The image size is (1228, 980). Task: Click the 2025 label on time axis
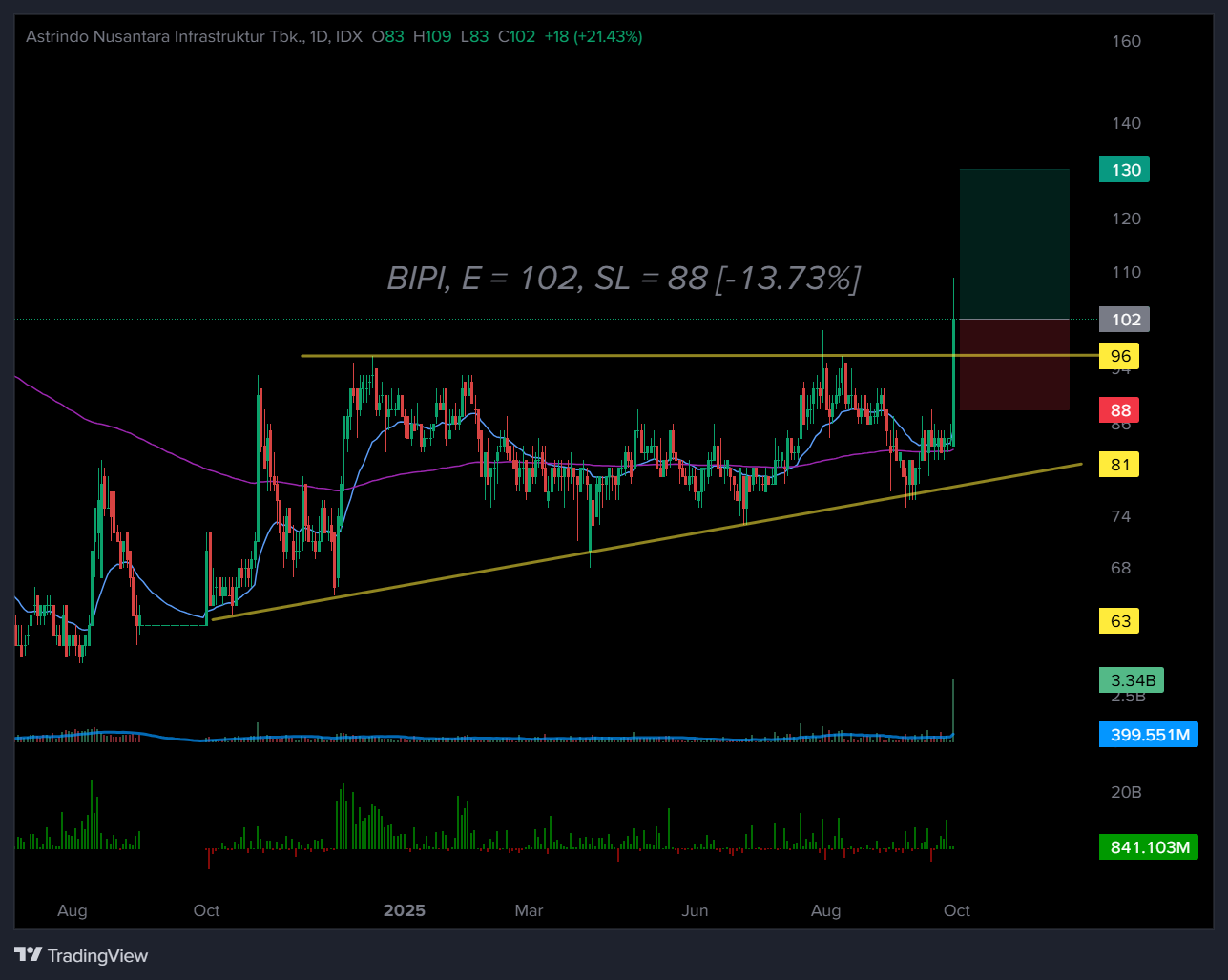coord(405,910)
